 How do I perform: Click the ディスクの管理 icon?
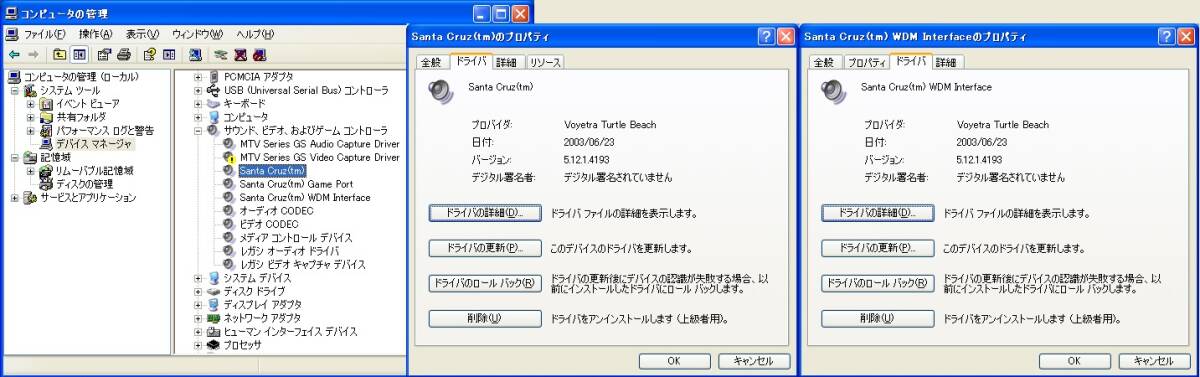click(x=46, y=184)
